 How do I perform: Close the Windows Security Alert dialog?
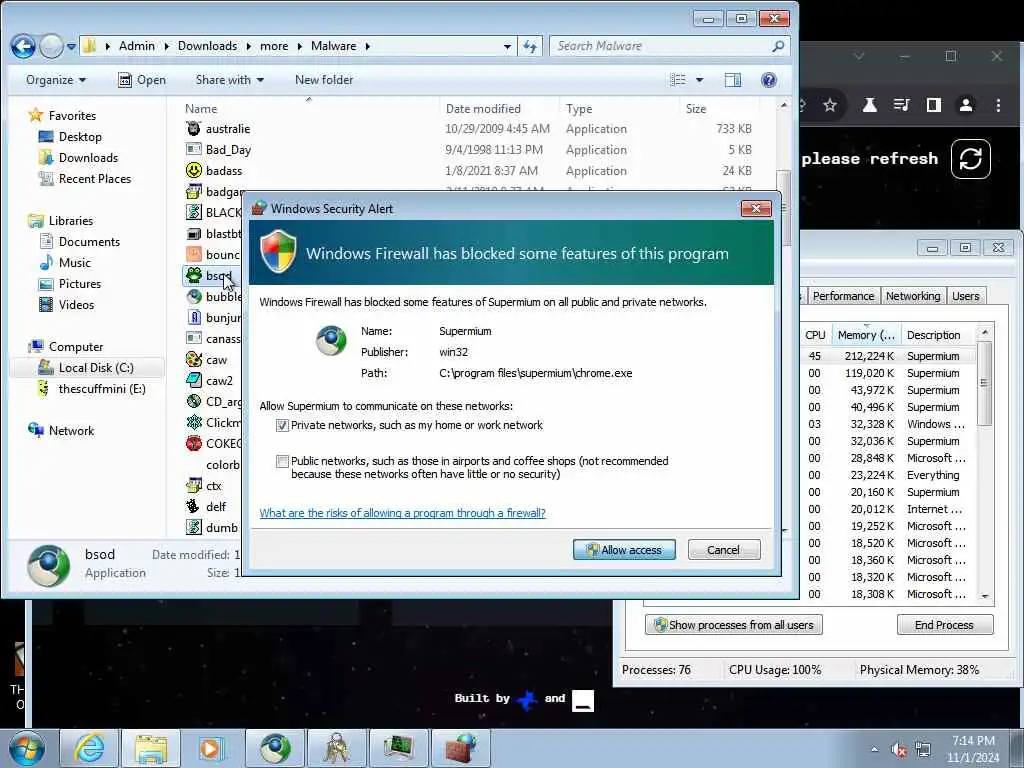click(x=756, y=208)
